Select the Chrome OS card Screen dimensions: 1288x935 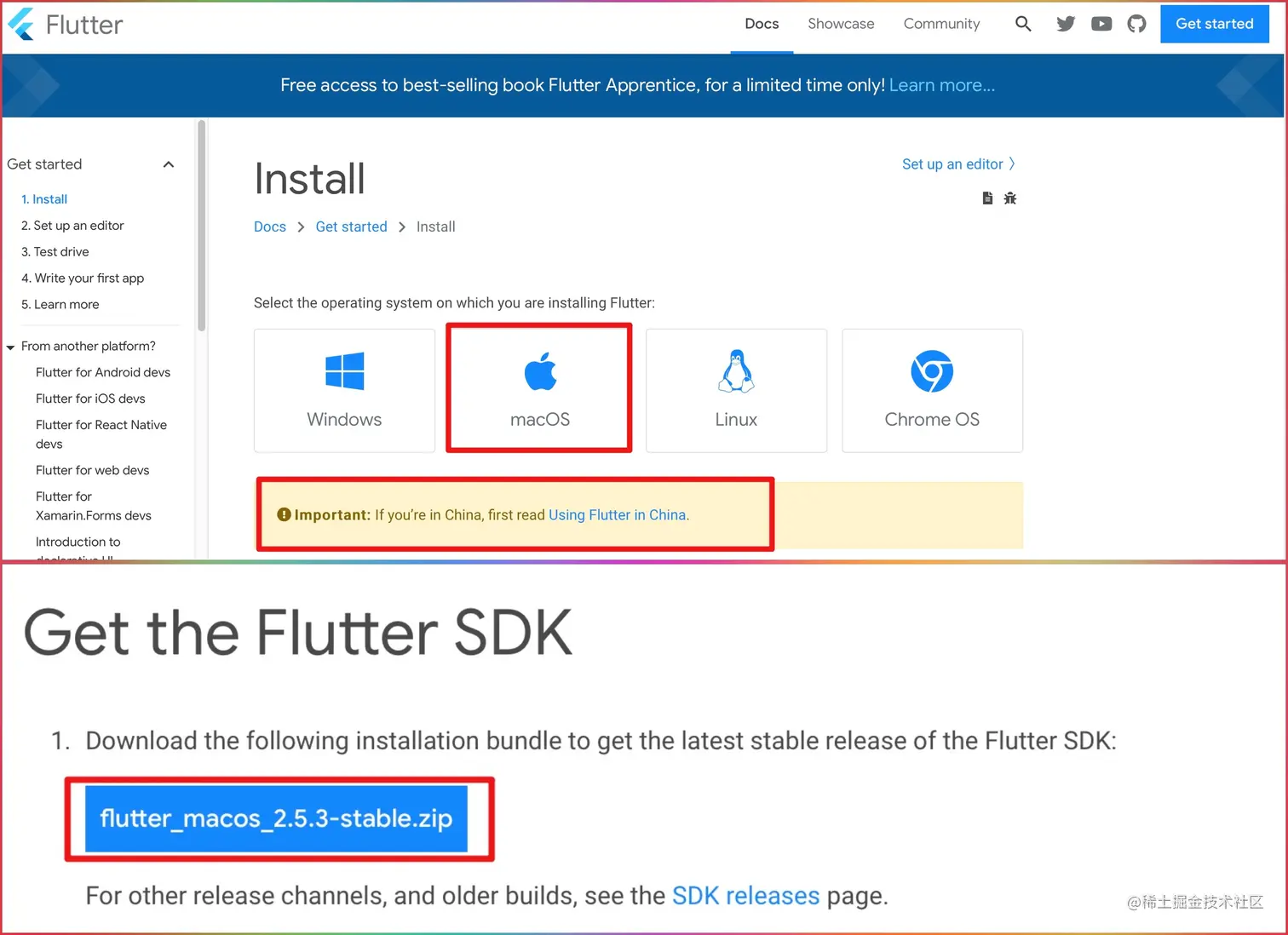pyautogui.click(x=932, y=390)
